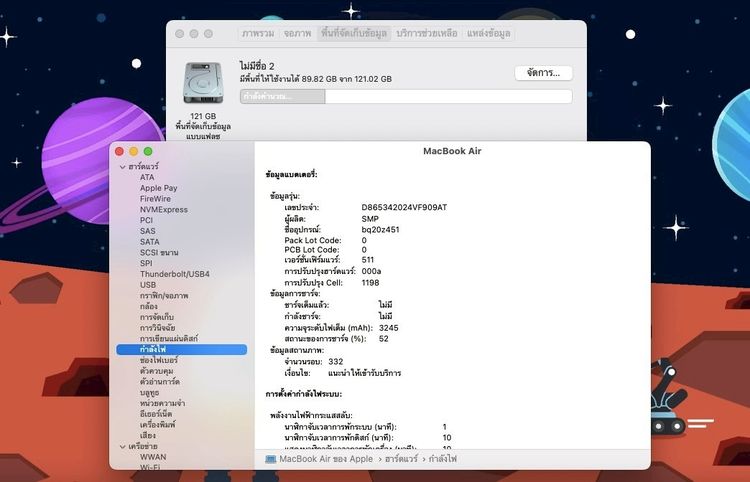
Task: Select การจัดเก็บ in sidebar
Action: click(157, 317)
